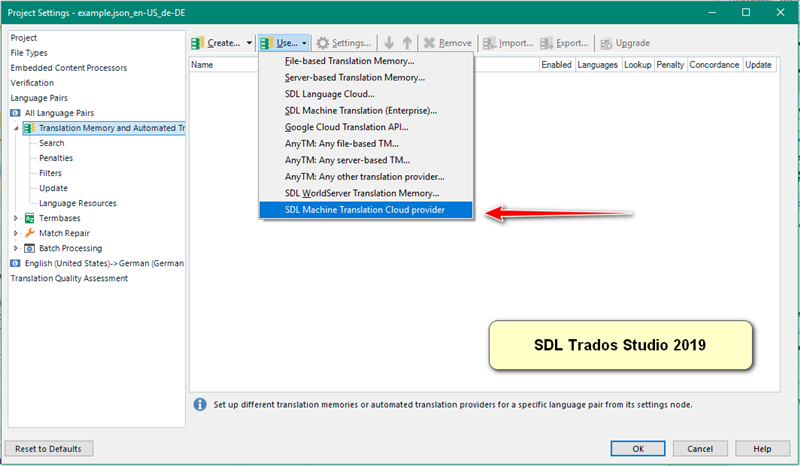Pick Google Cloud Translation API entry
The height and width of the screenshot is (466, 800).
click(366, 127)
